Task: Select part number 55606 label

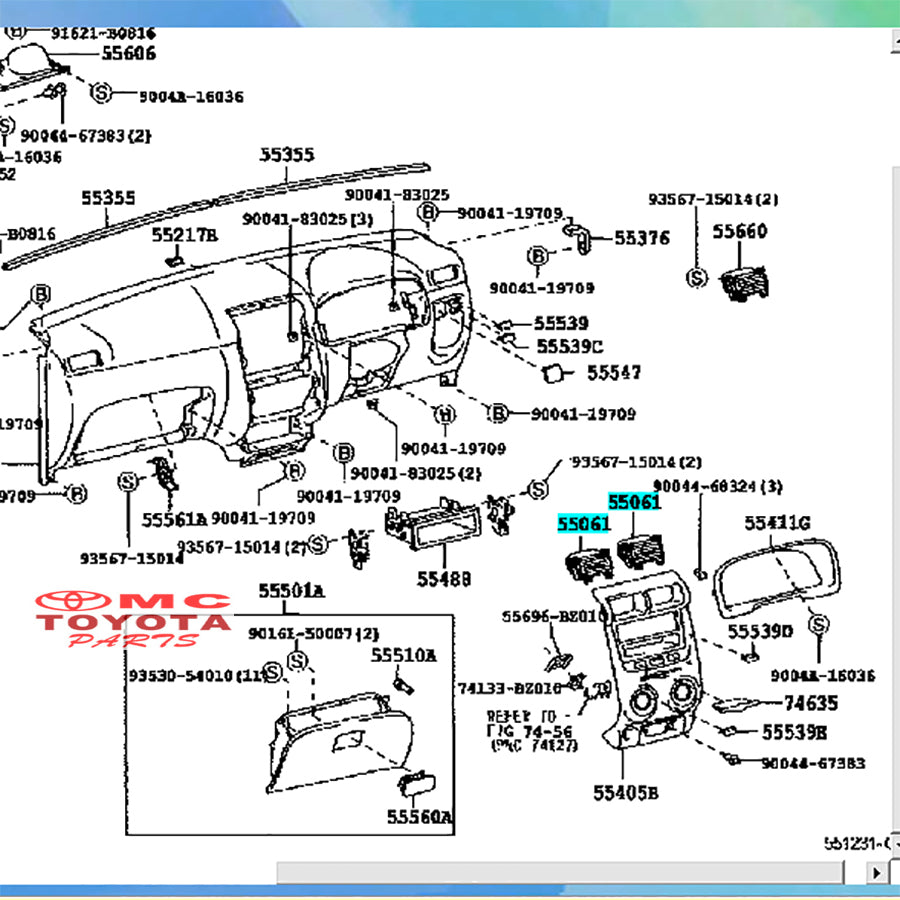Action: (129, 53)
